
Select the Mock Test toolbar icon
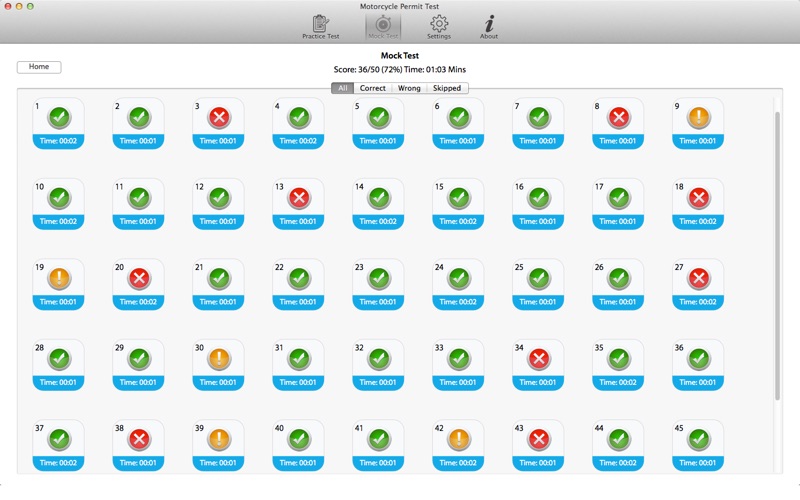pos(383,27)
